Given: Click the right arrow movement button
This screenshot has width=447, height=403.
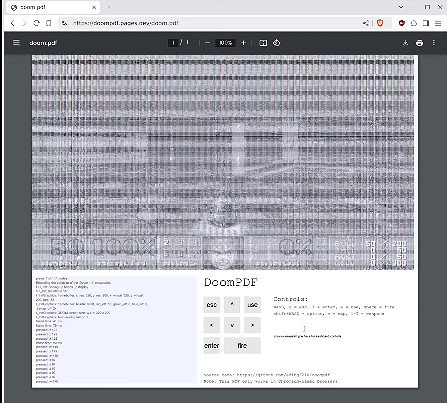Looking at the screenshot, I should pos(252,325).
